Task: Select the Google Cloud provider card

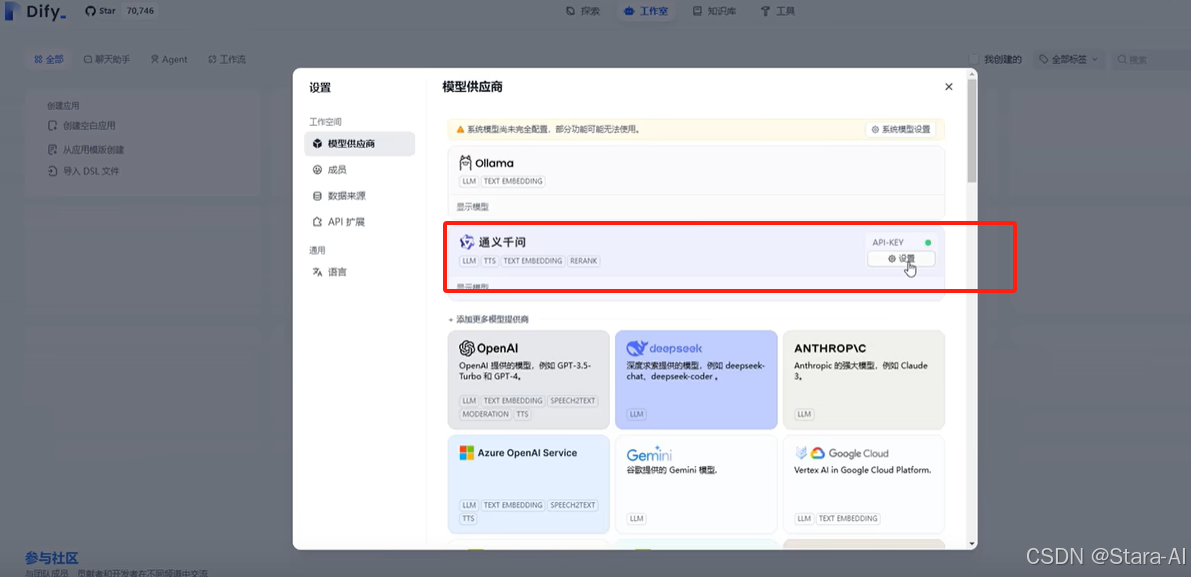Action: tap(864, 484)
